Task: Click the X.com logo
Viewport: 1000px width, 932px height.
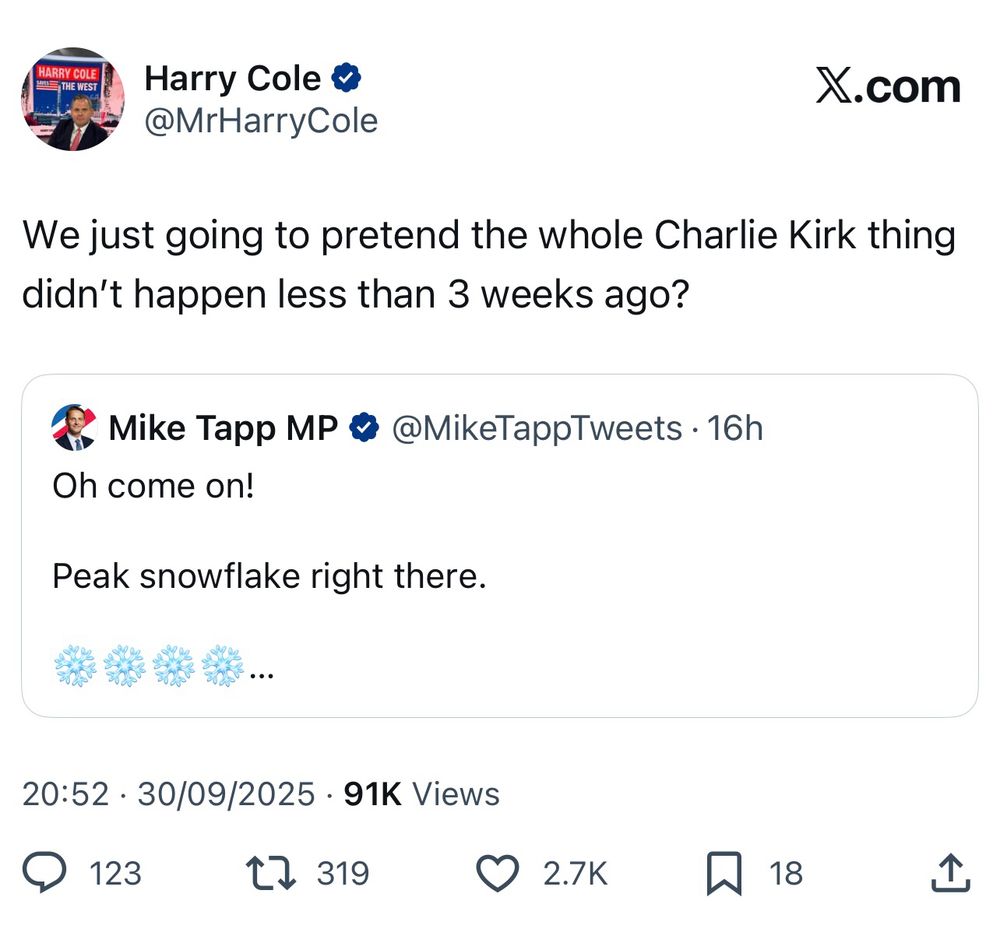Action: click(x=887, y=87)
